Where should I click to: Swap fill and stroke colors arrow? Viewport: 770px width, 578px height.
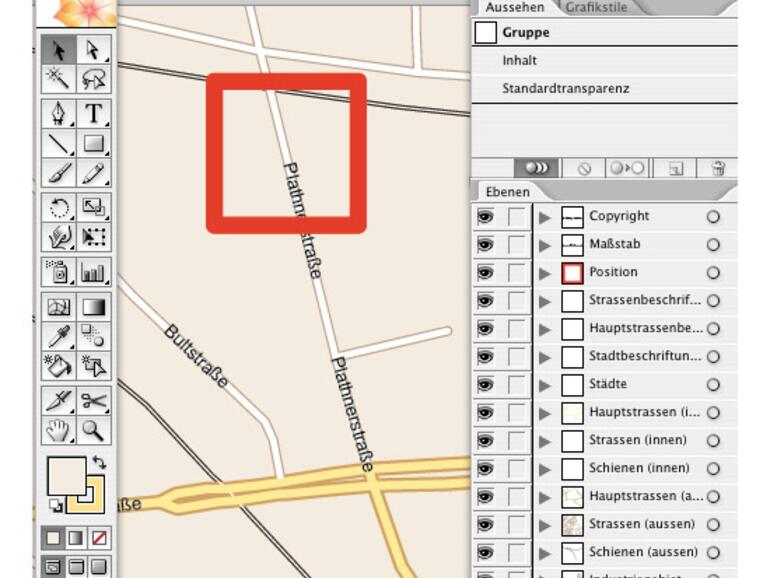99,462
